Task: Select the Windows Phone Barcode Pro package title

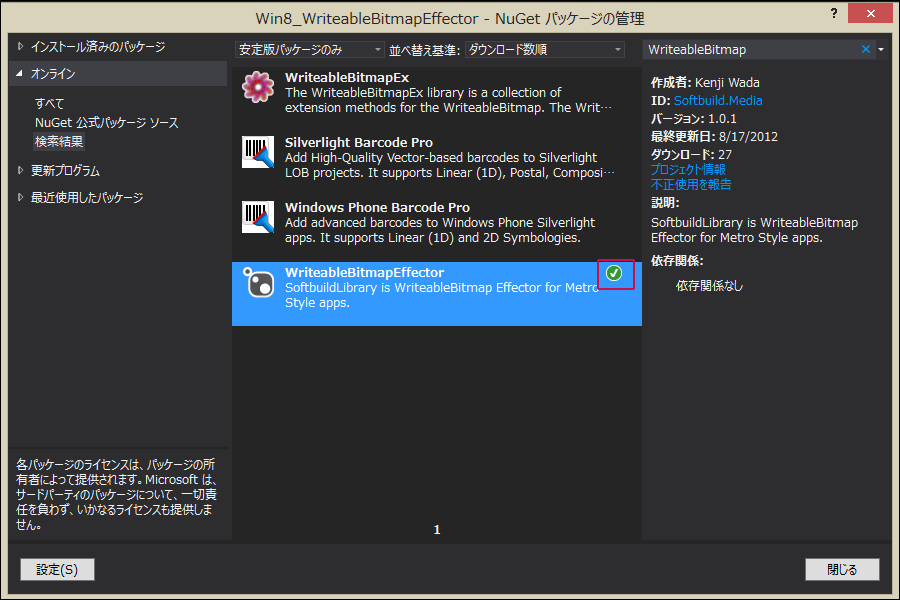Action: [377, 207]
